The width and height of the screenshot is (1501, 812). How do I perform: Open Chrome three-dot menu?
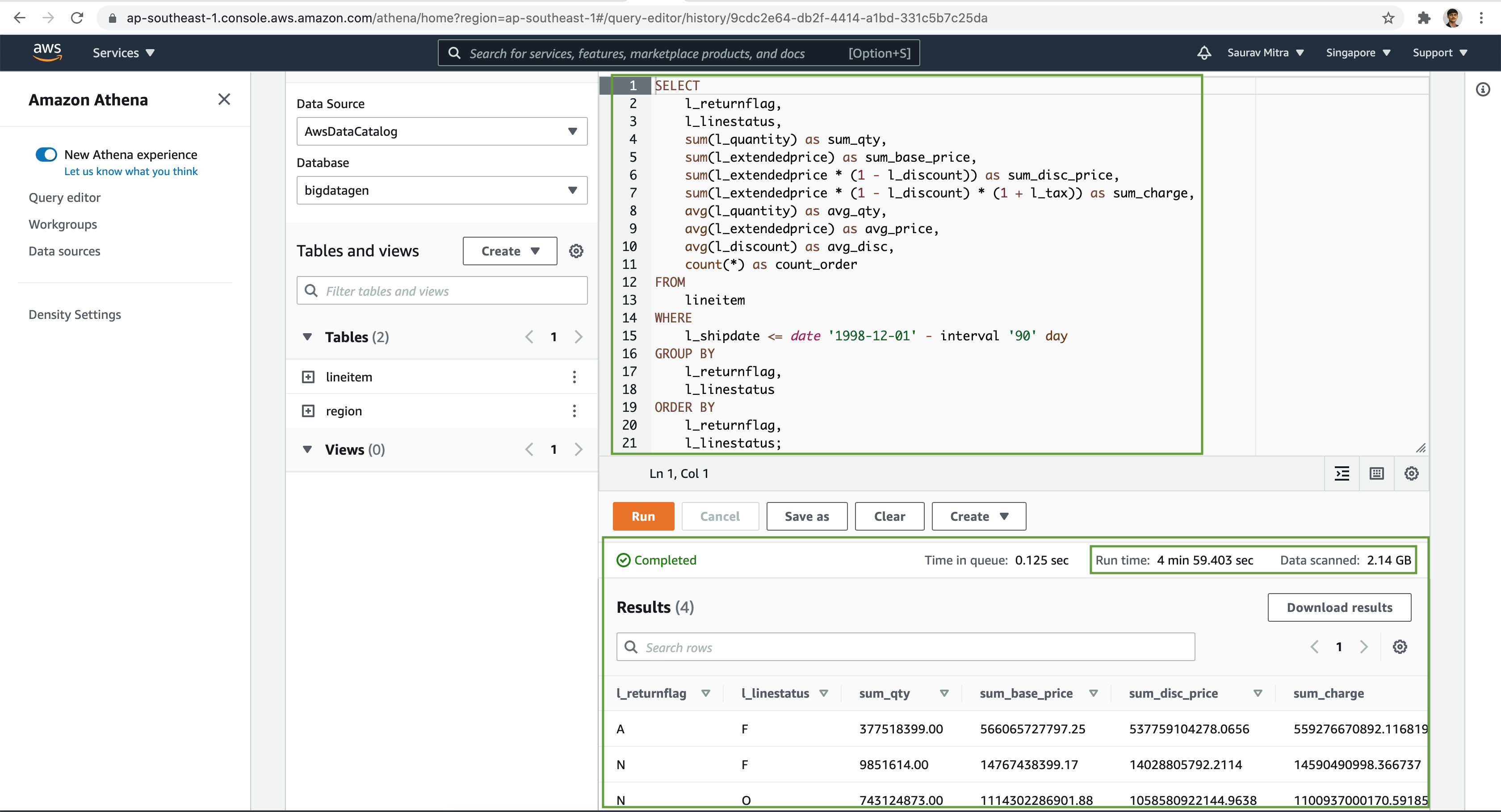(x=1480, y=18)
